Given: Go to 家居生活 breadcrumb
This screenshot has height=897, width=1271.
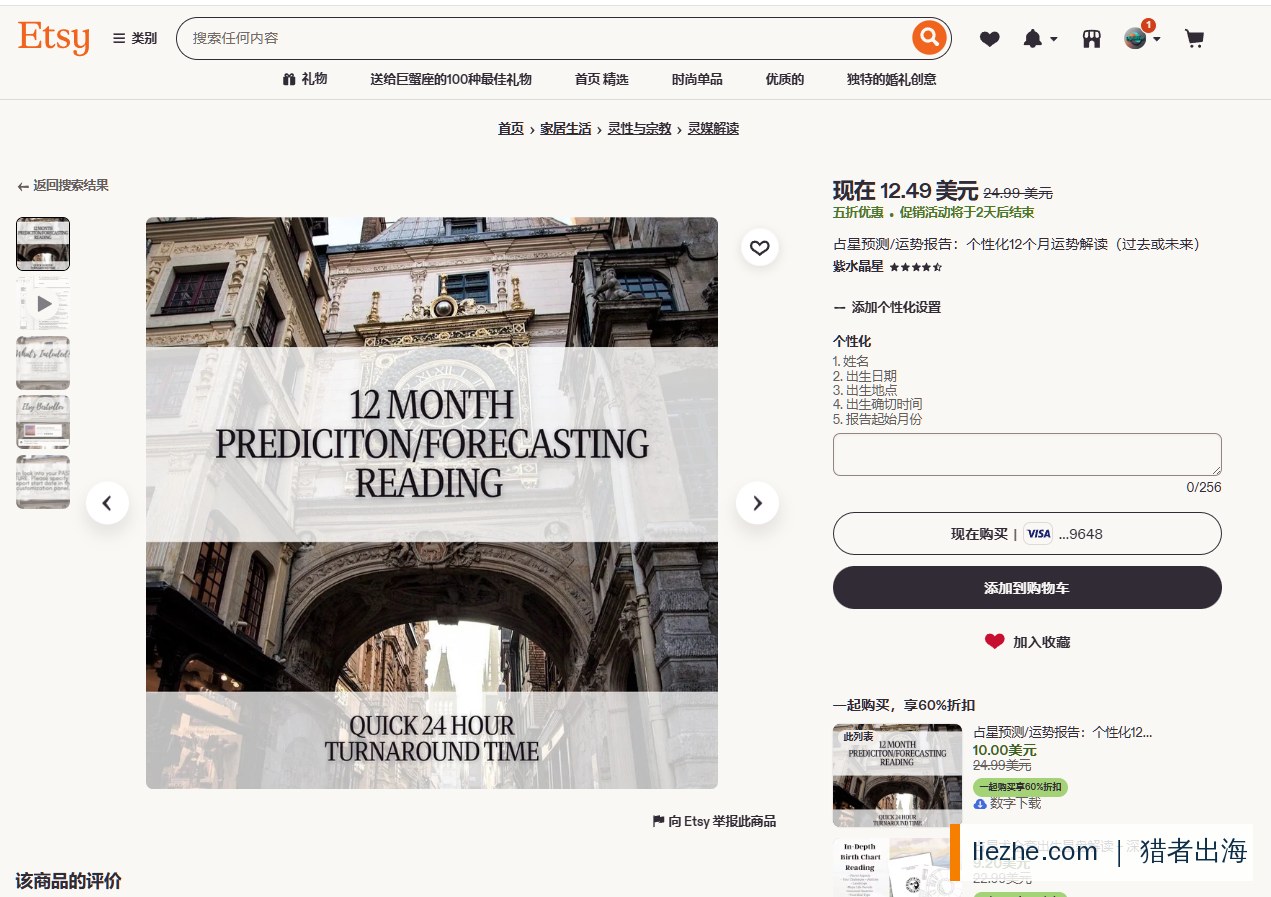Looking at the screenshot, I should pyautogui.click(x=566, y=129).
